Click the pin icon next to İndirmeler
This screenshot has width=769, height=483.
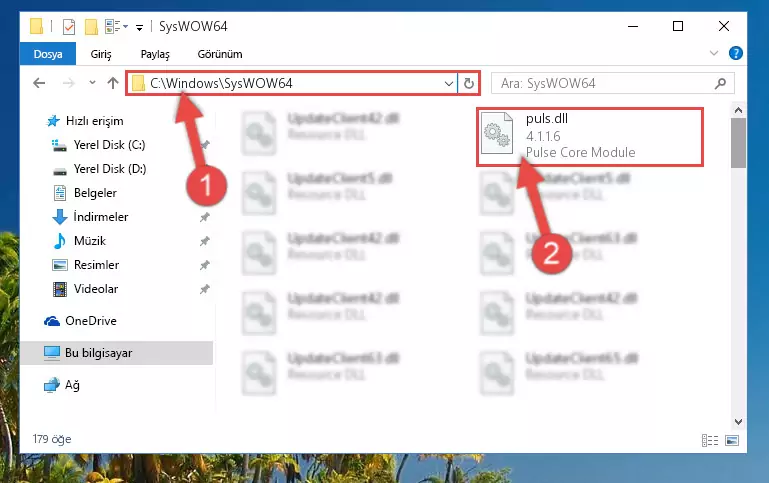tap(205, 217)
